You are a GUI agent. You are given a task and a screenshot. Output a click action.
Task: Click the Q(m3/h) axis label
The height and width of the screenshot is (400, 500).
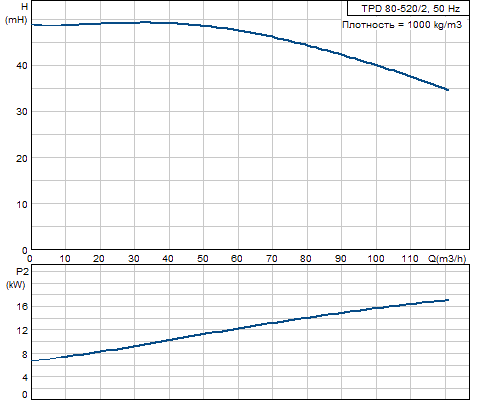point(447,258)
